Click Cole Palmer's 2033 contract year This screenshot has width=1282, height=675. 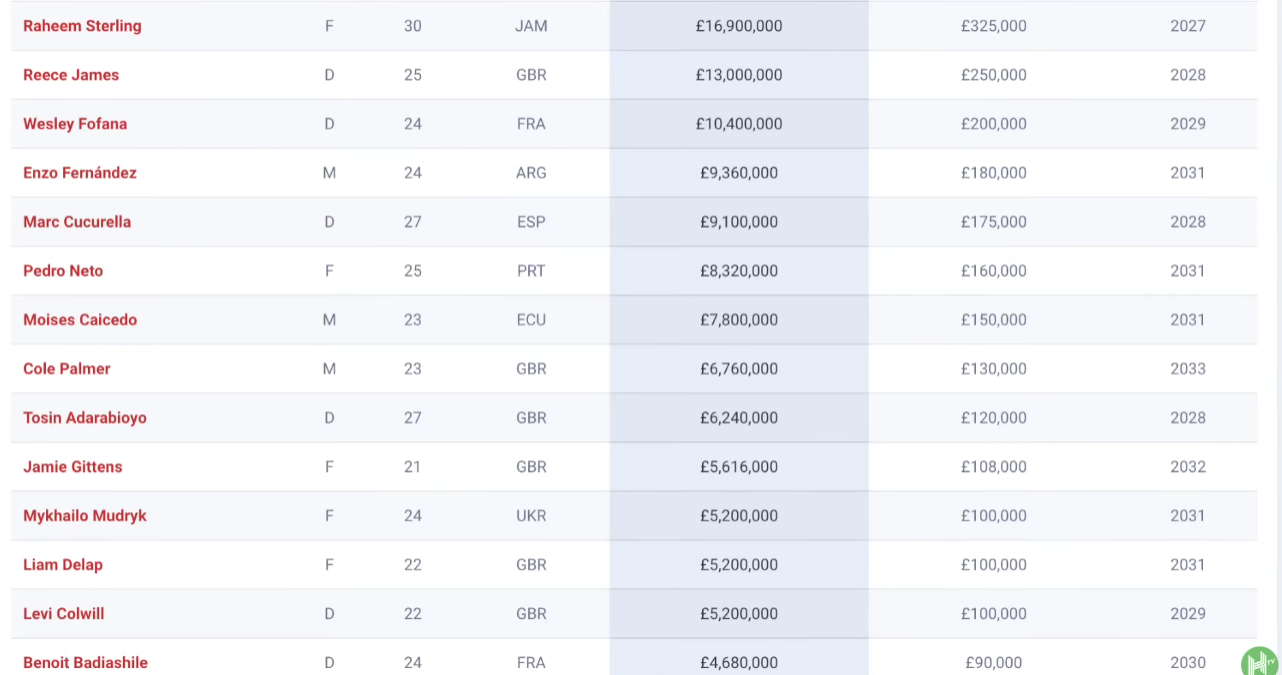(1188, 369)
